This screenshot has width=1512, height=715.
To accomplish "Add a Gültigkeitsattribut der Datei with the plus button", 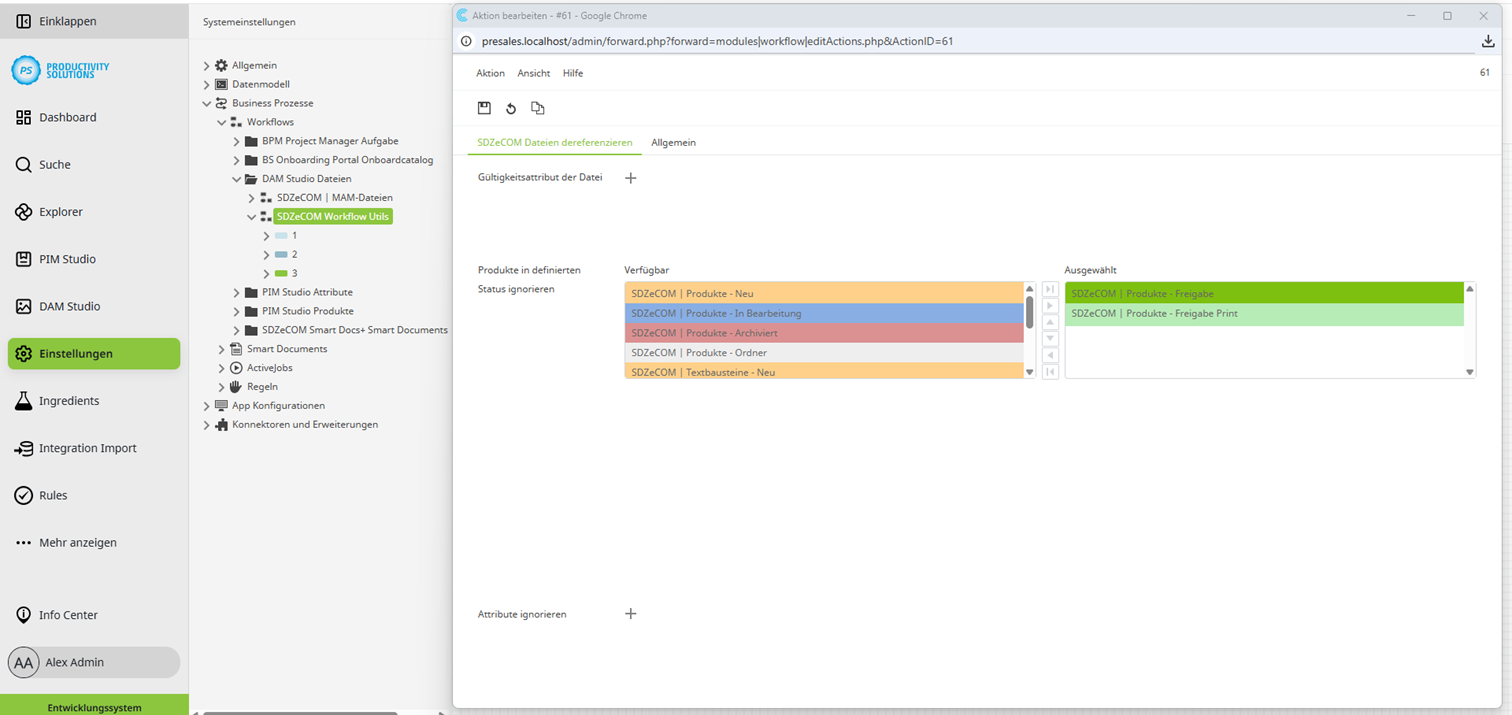I will tap(631, 177).
